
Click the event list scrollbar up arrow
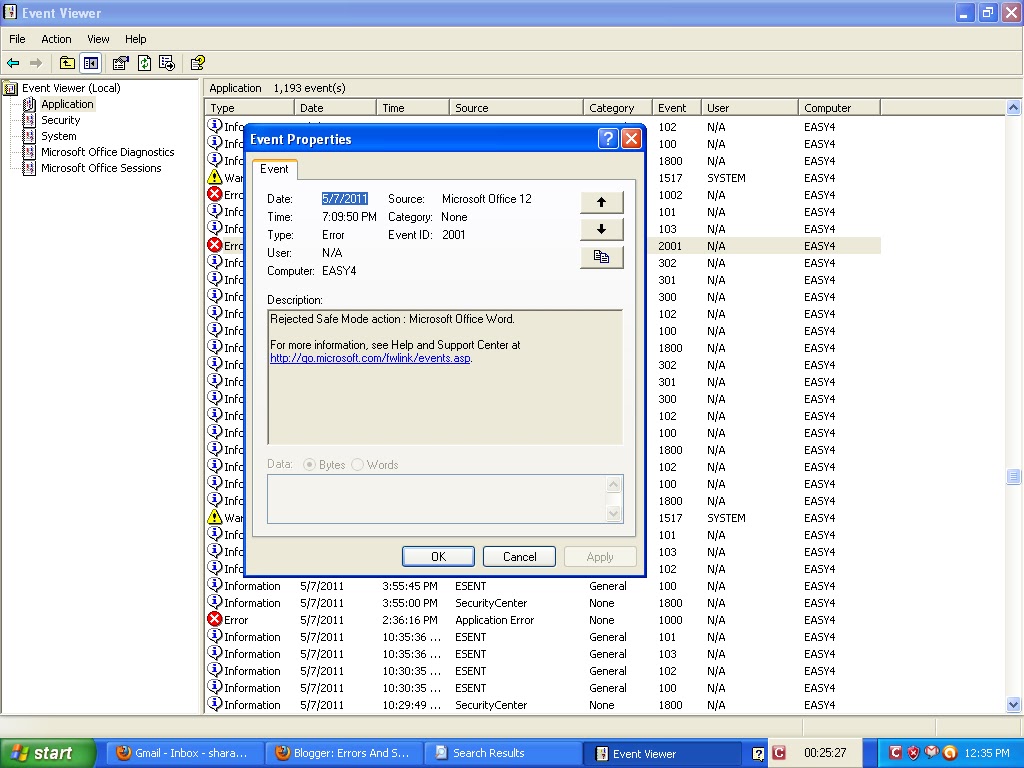click(1014, 107)
